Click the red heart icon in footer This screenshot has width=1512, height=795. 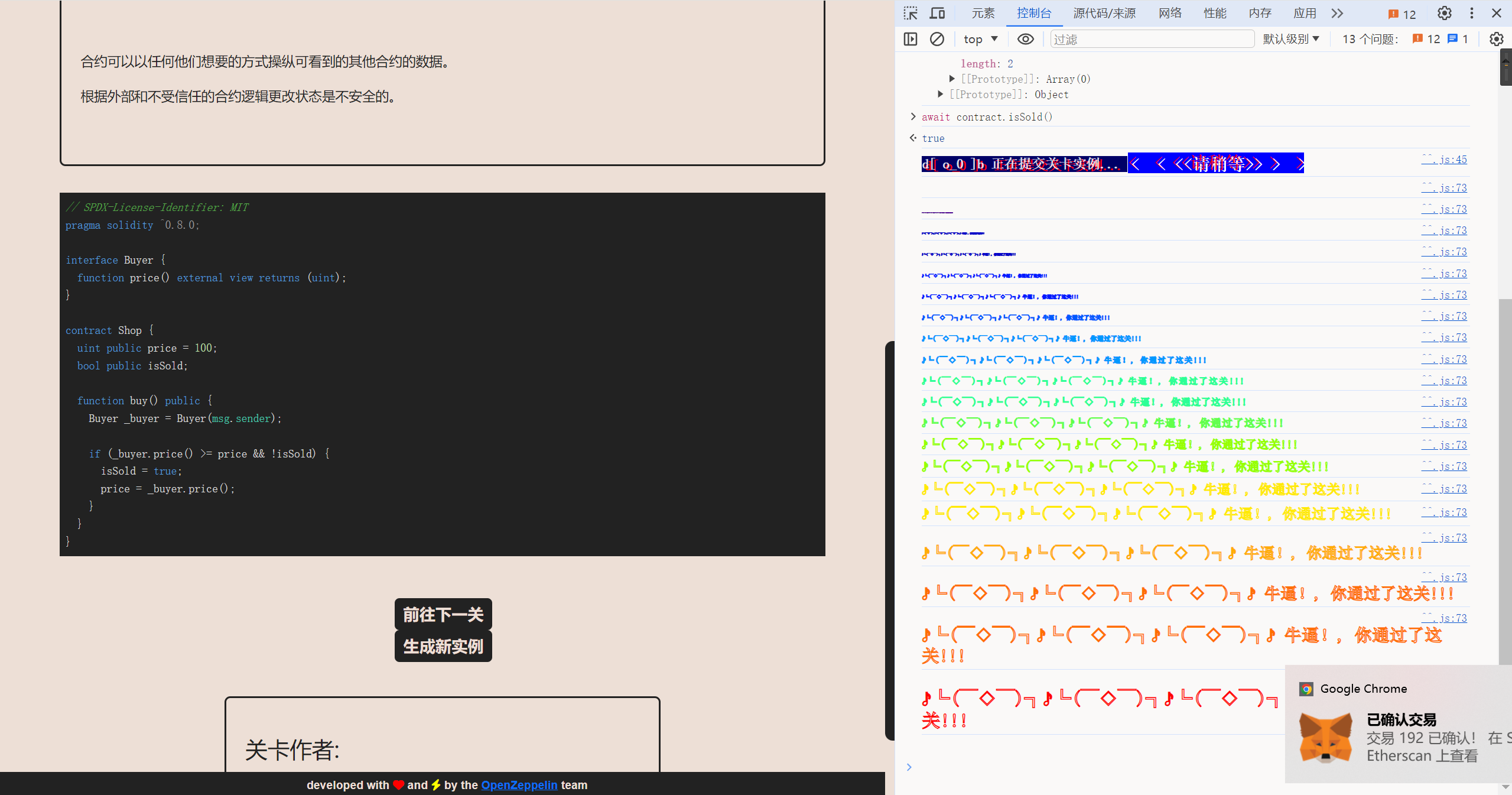pos(398,785)
